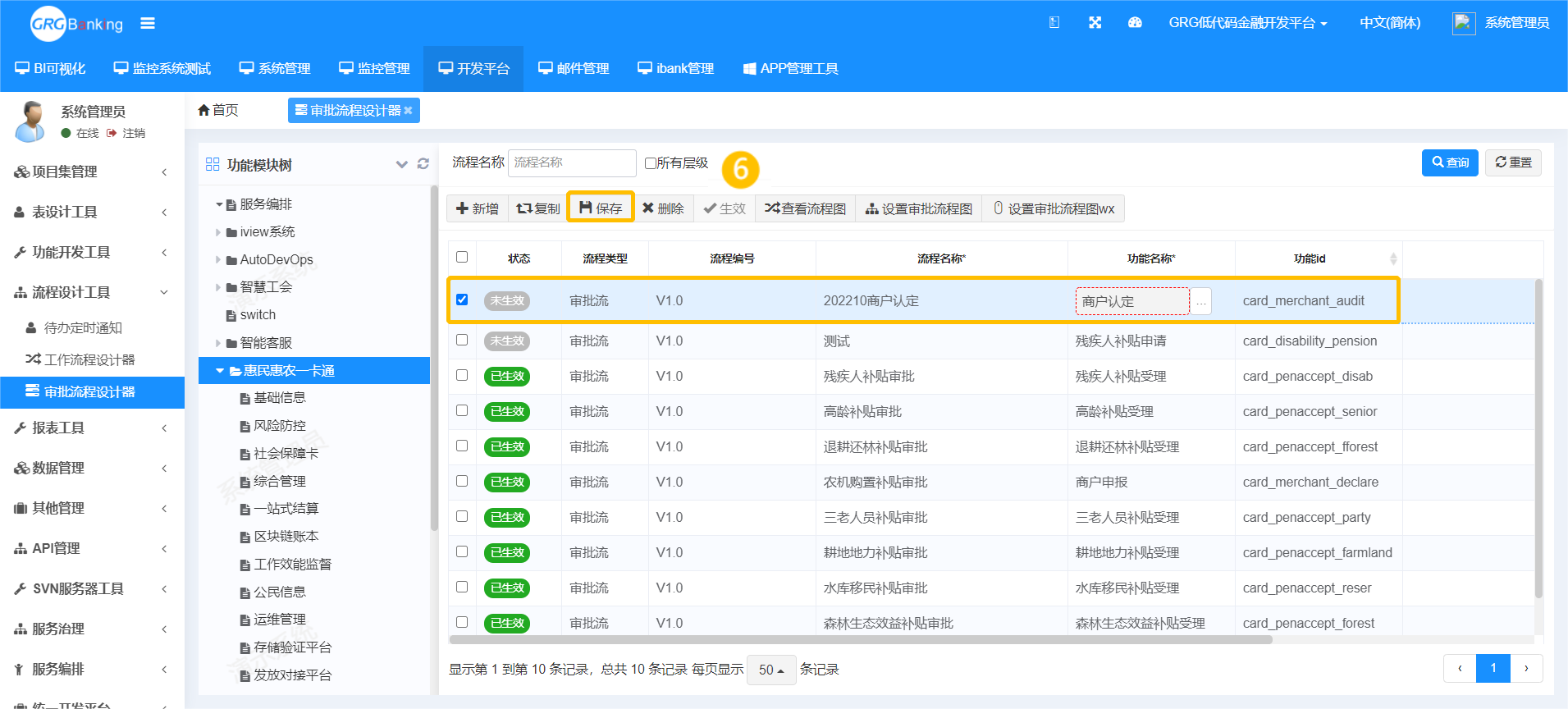
Task: Open the BI可视化 top menu
Action: [x=50, y=69]
